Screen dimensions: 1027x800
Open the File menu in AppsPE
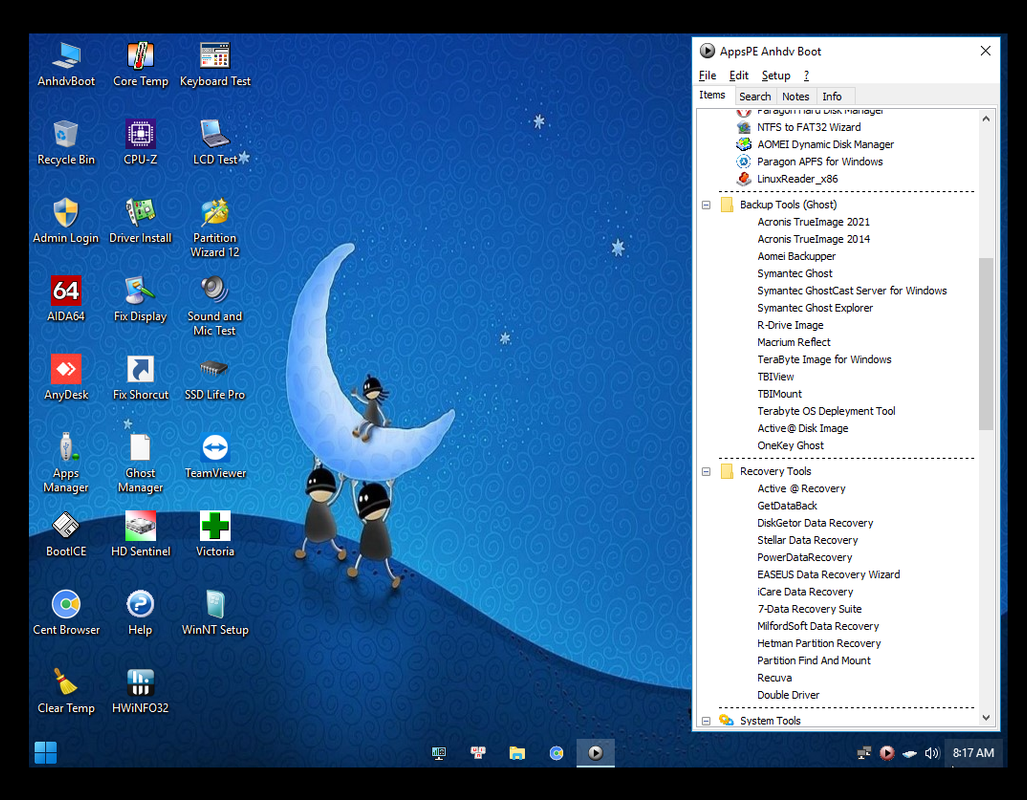coord(707,76)
